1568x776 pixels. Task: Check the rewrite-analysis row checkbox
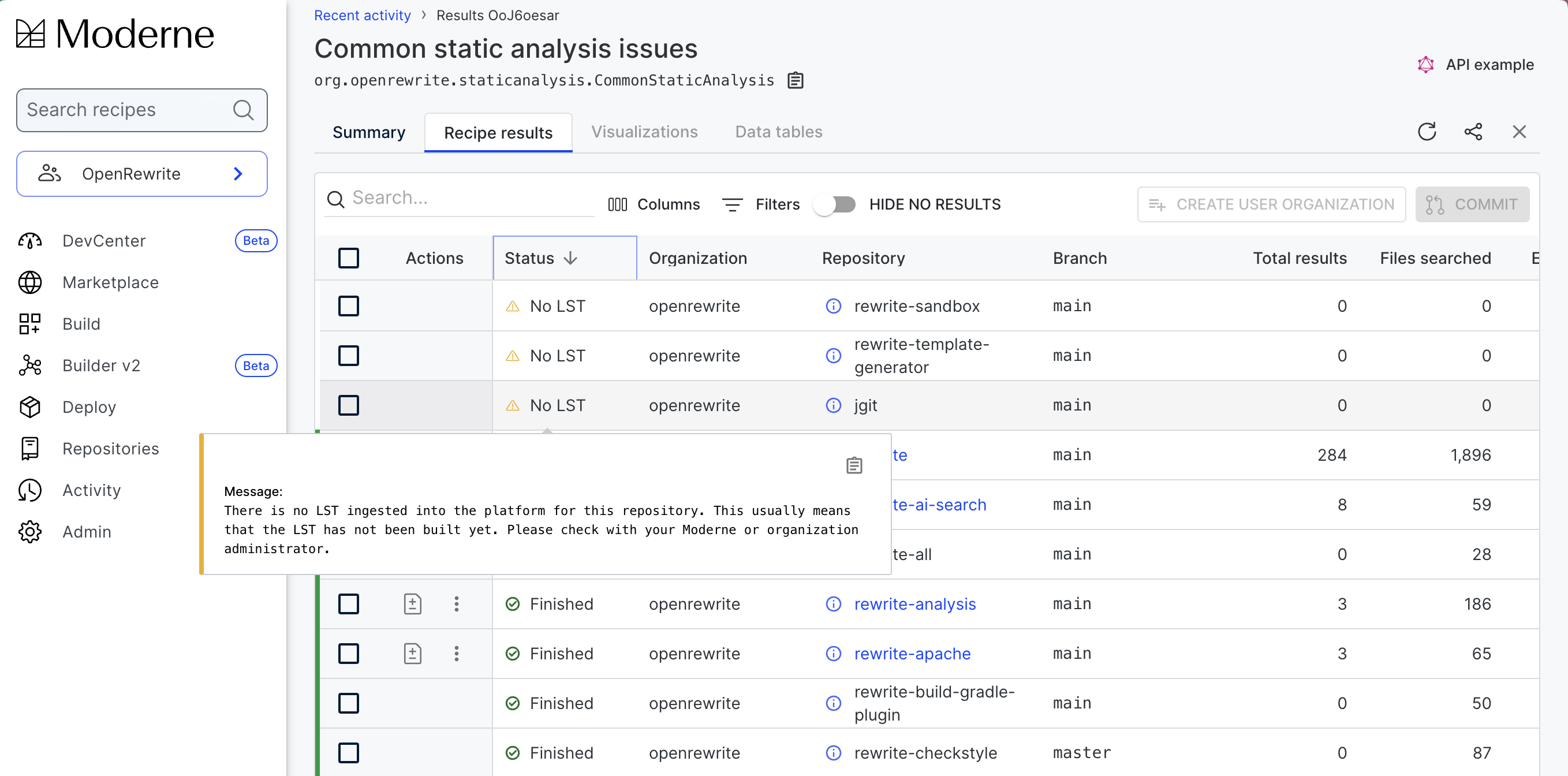(x=349, y=605)
